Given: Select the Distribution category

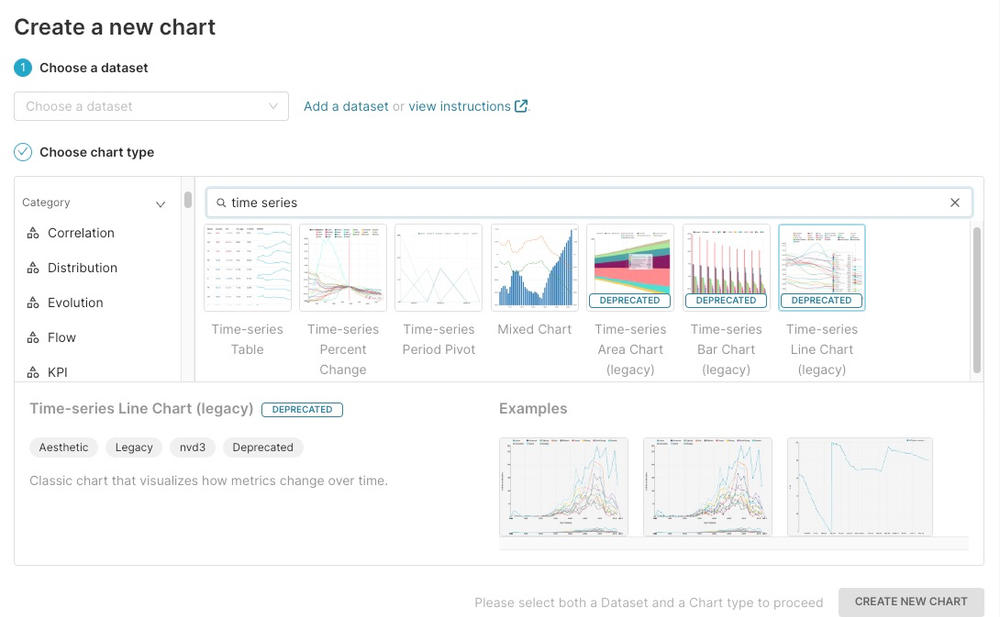Looking at the screenshot, I should tap(82, 268).
